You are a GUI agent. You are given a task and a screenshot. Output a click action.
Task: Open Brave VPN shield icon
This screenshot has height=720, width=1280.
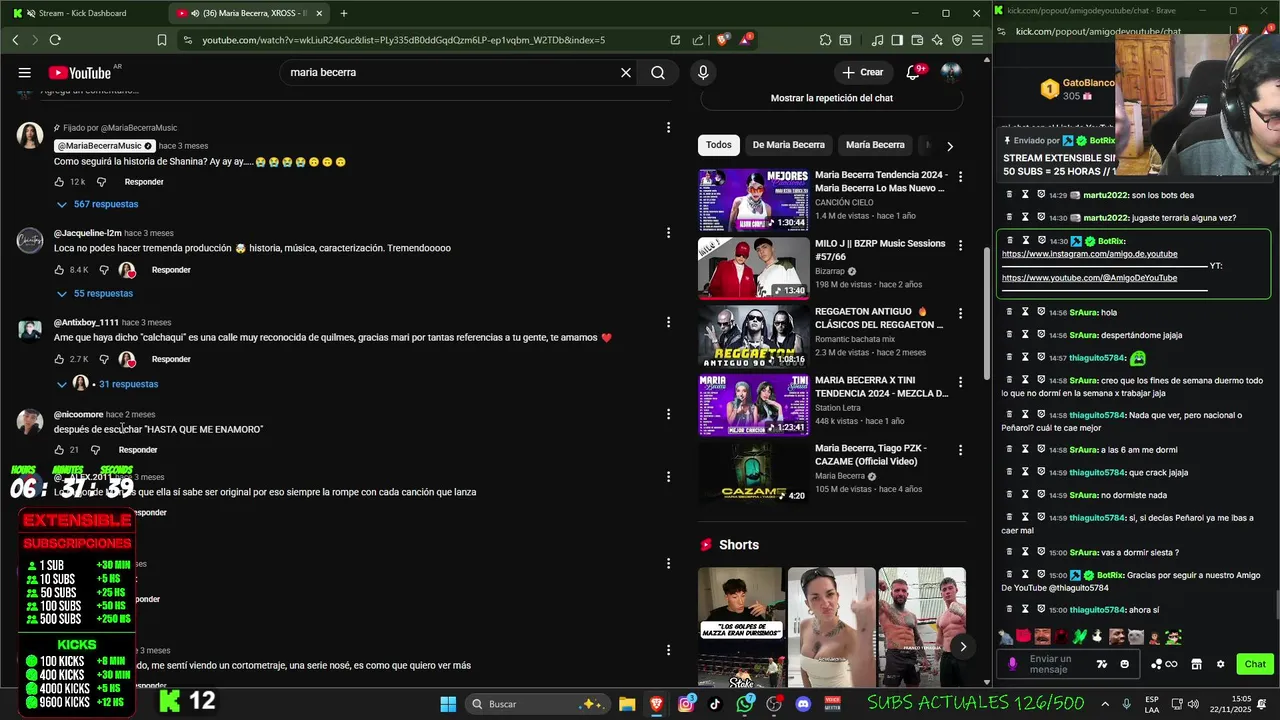tap(957, 40)
